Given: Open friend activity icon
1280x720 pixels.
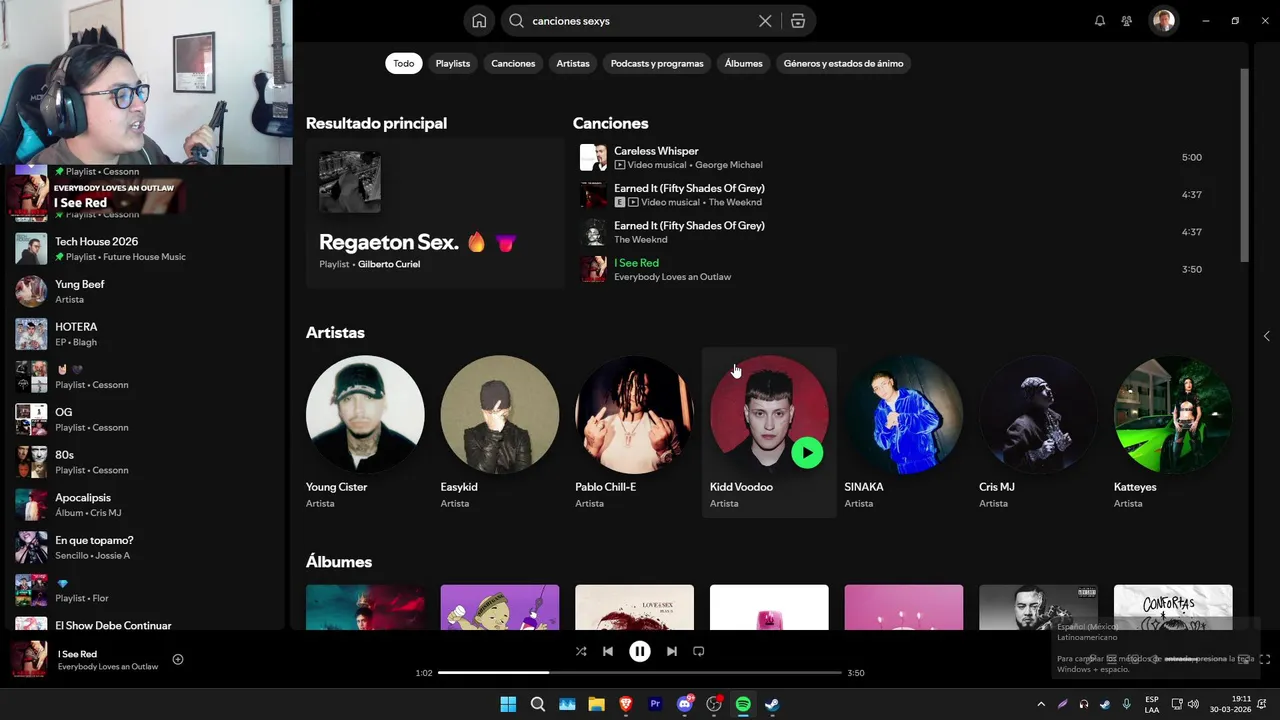Looking at the screenshot, I should (1127, 21).
